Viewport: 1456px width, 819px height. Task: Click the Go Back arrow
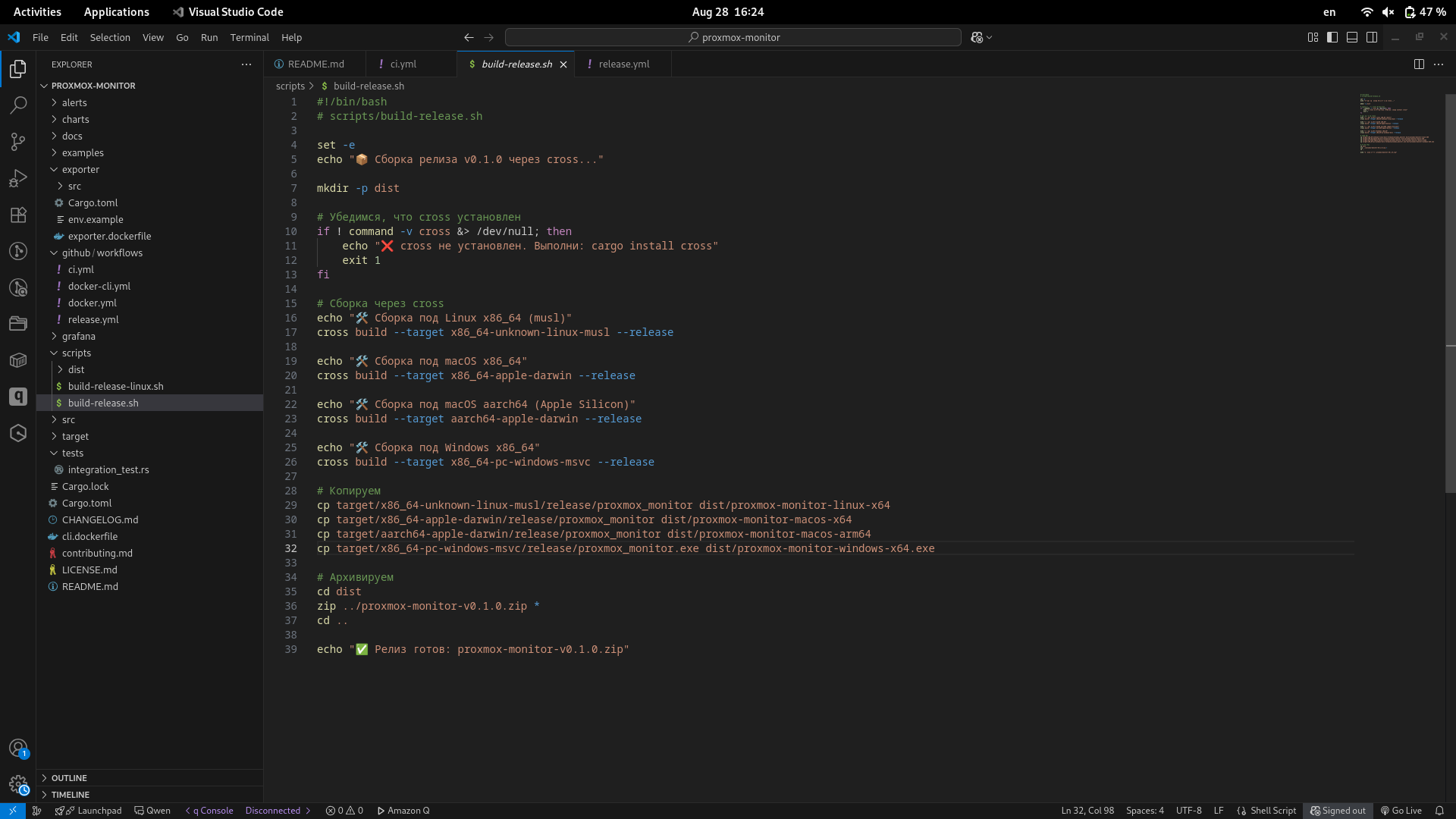469,37
